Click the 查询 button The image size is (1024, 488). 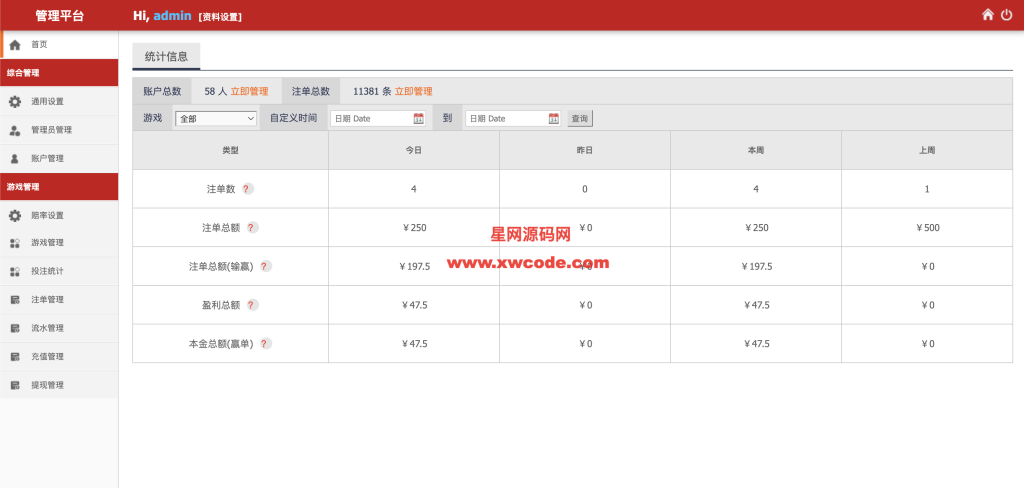click(580, 118)
